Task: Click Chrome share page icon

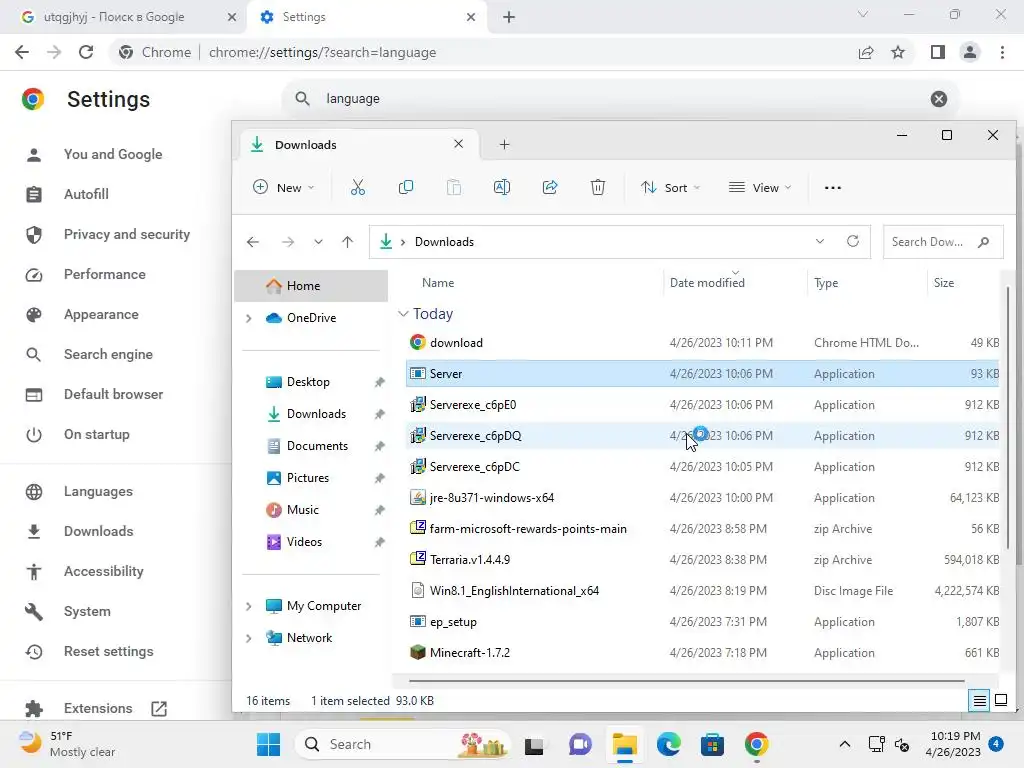Action: click(866, 52)
